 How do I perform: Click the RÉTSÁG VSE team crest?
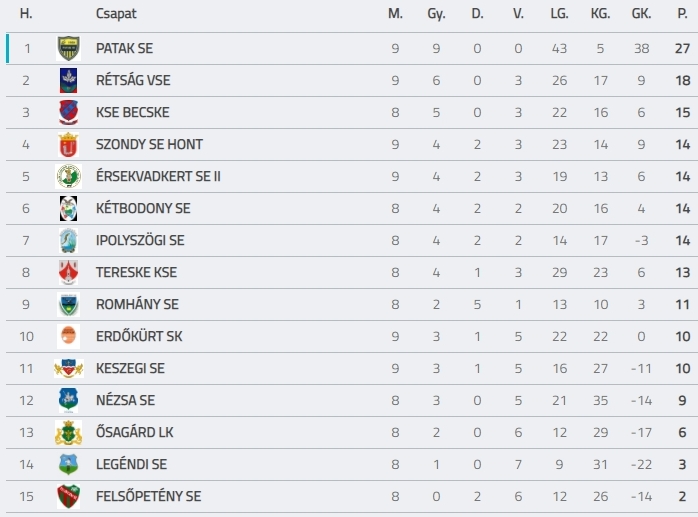69,81
